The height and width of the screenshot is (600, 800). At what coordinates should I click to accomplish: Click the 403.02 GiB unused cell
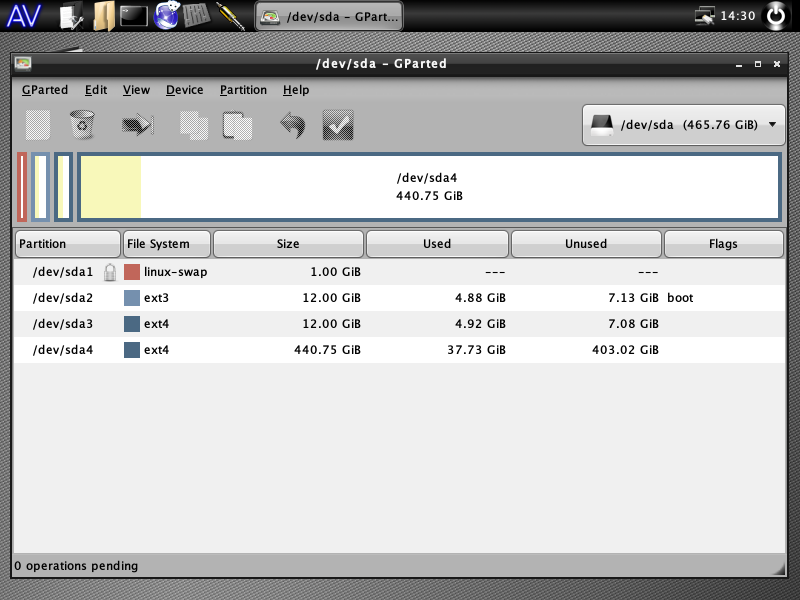point(625,350)
